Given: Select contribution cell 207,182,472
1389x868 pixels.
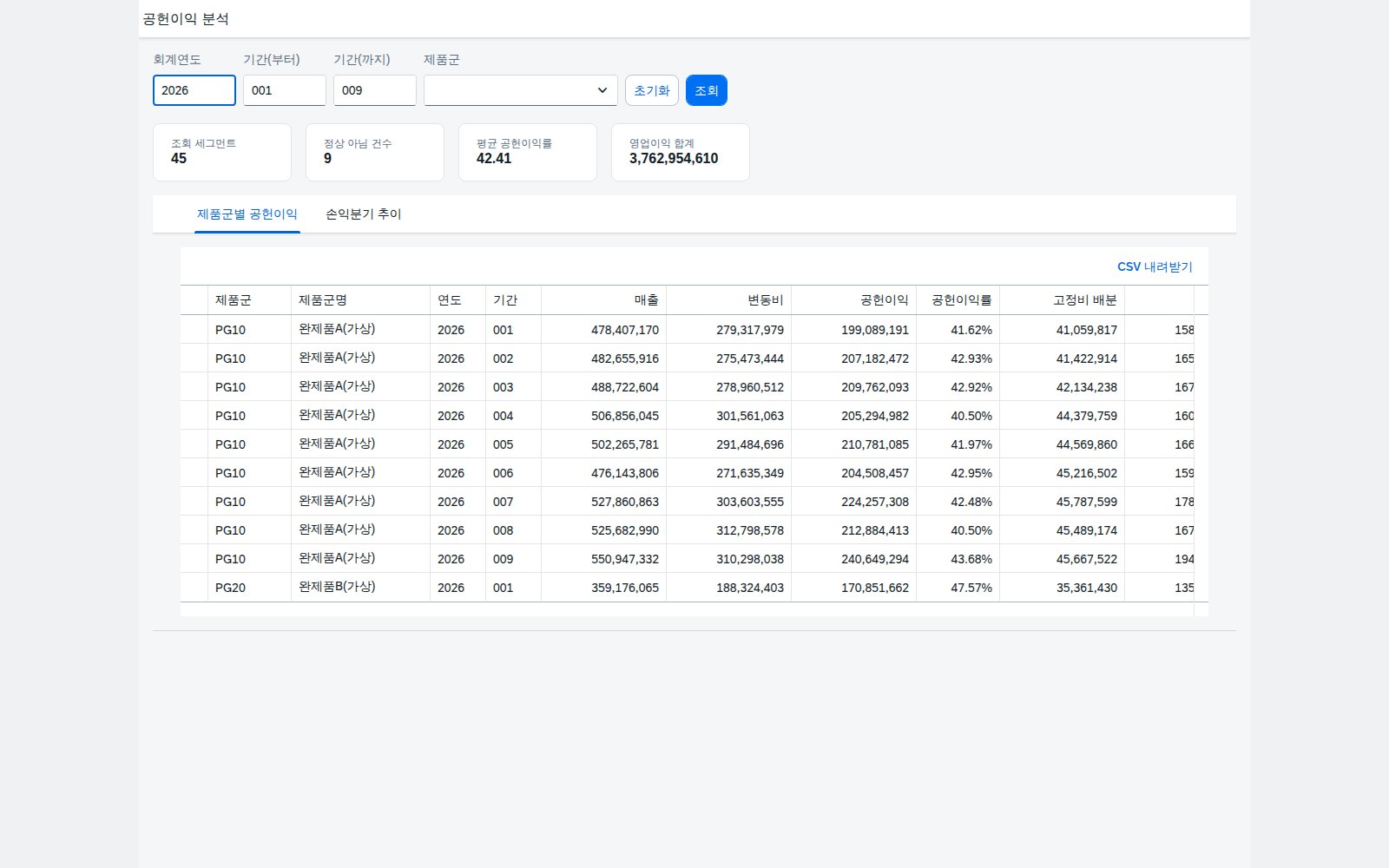Looking at the screenshot, I should point(854,358).
